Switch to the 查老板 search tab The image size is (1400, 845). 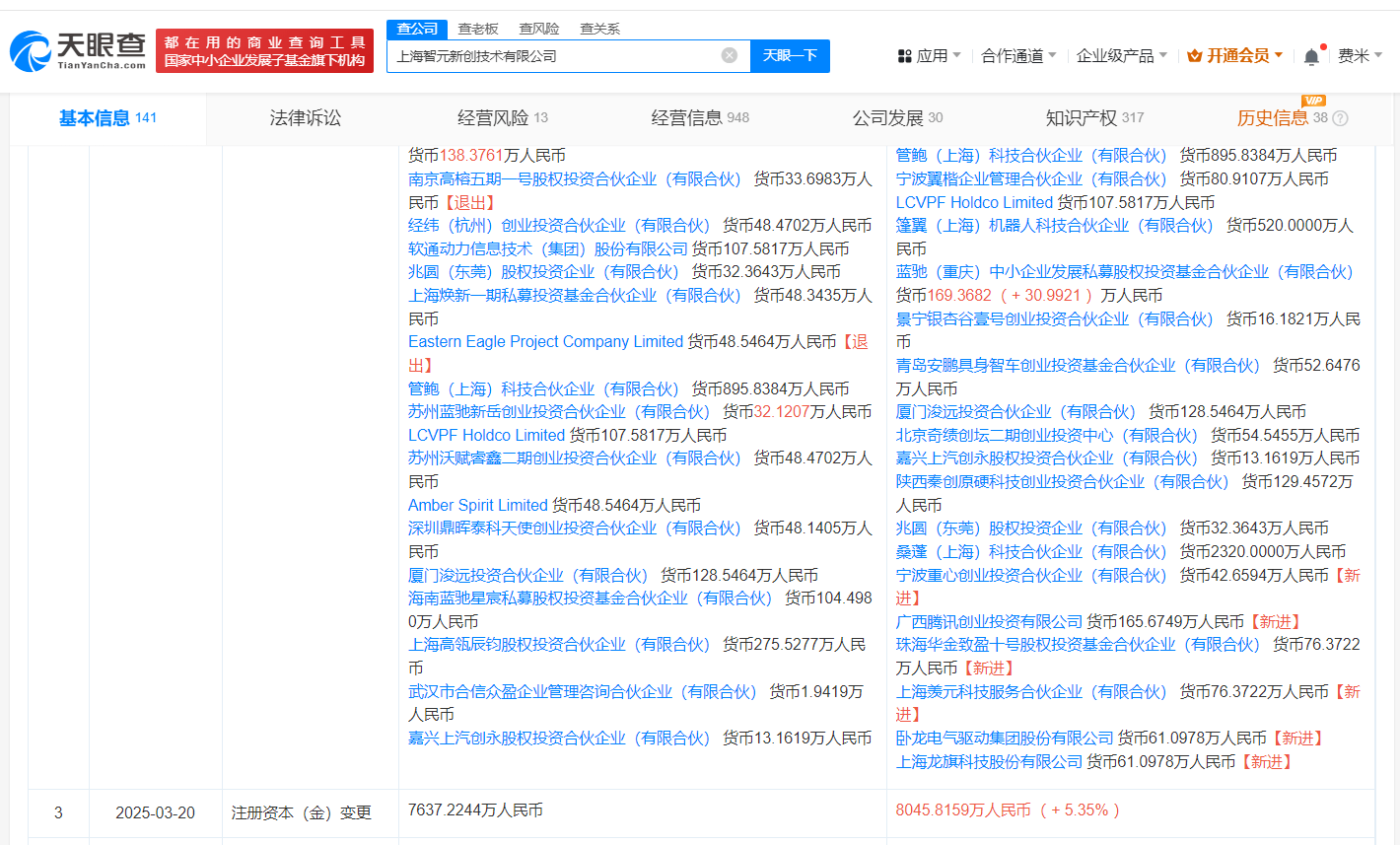coord(478,29)
